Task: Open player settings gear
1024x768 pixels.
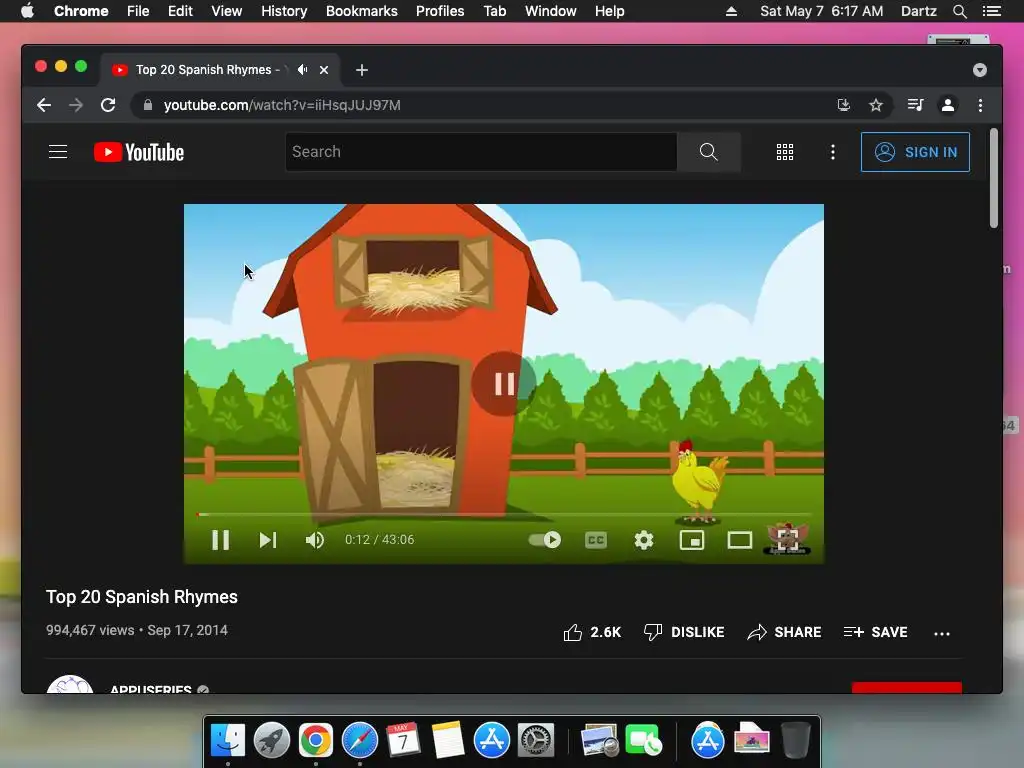Action: tap(644, 540)
